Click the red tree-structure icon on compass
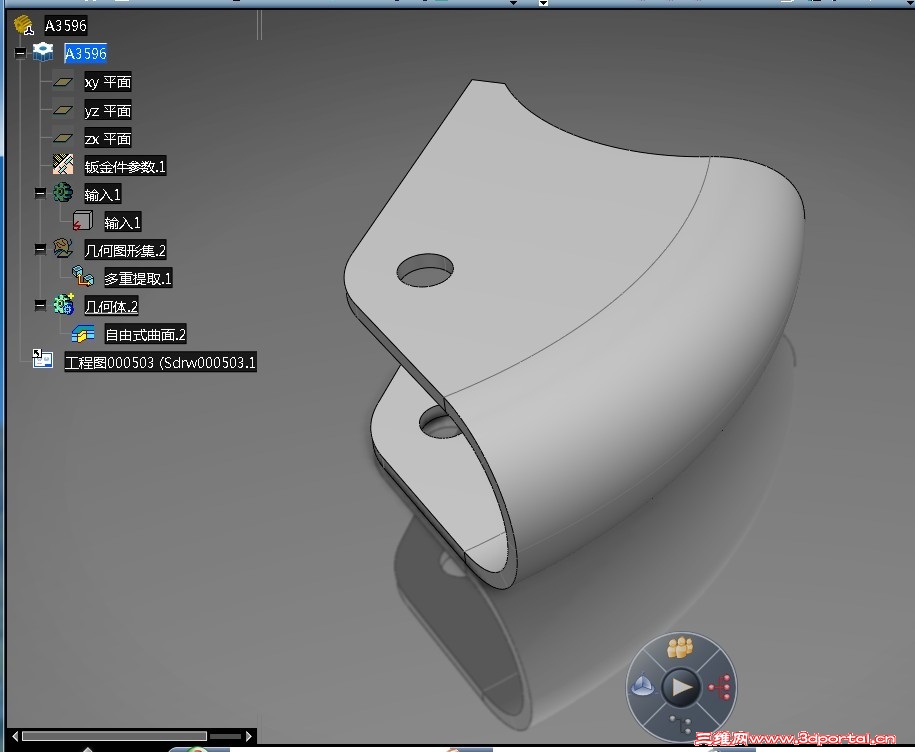 point(720,687)
